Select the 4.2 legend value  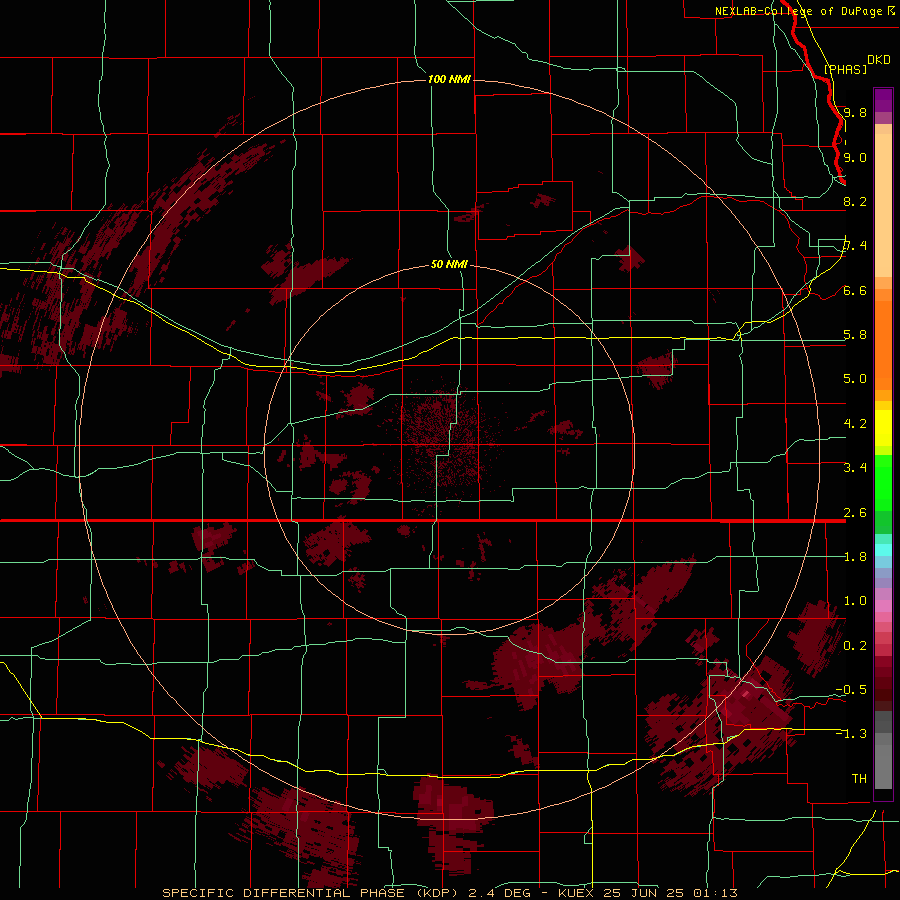[x=855, y=424]
